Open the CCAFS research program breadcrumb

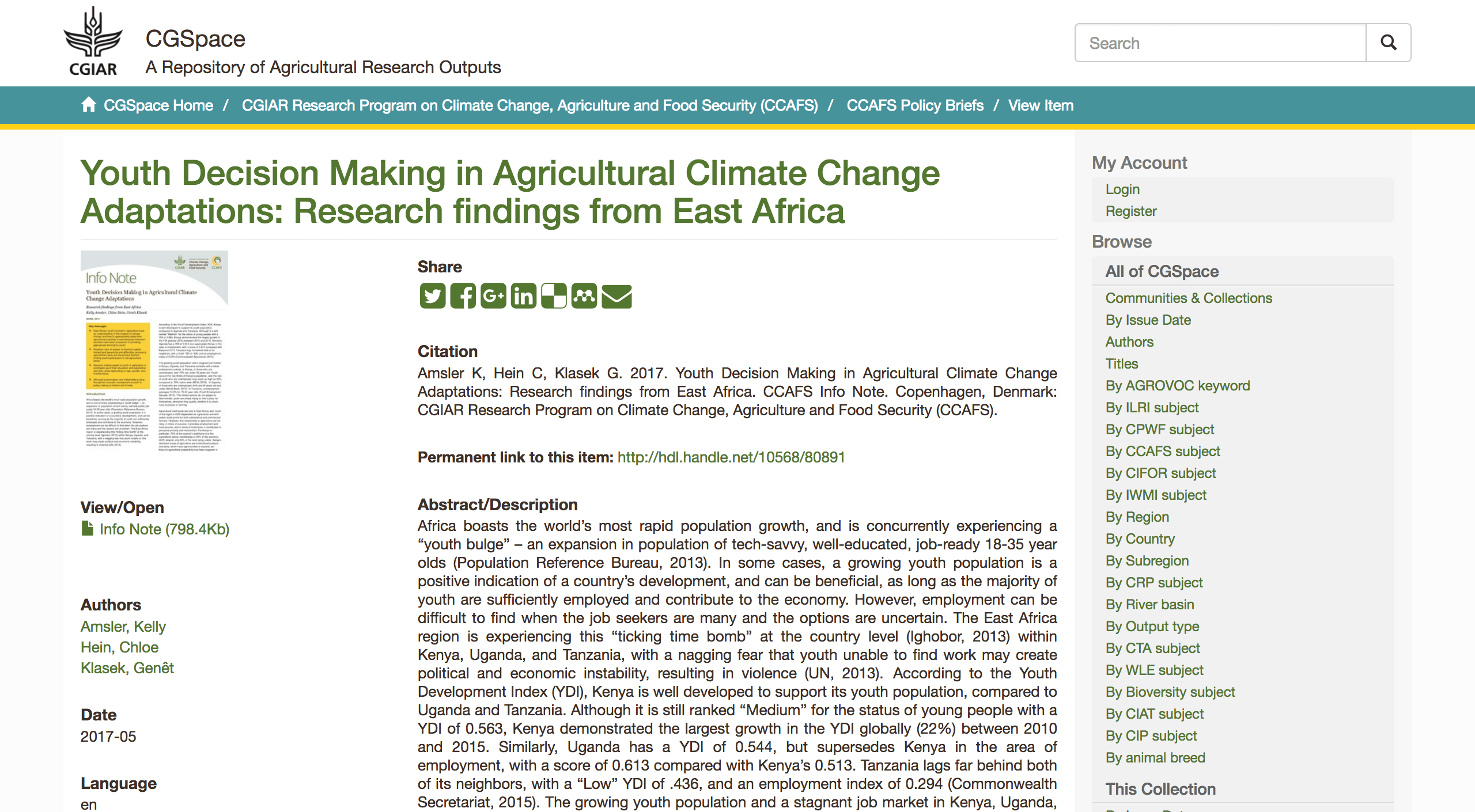(530, 105)
